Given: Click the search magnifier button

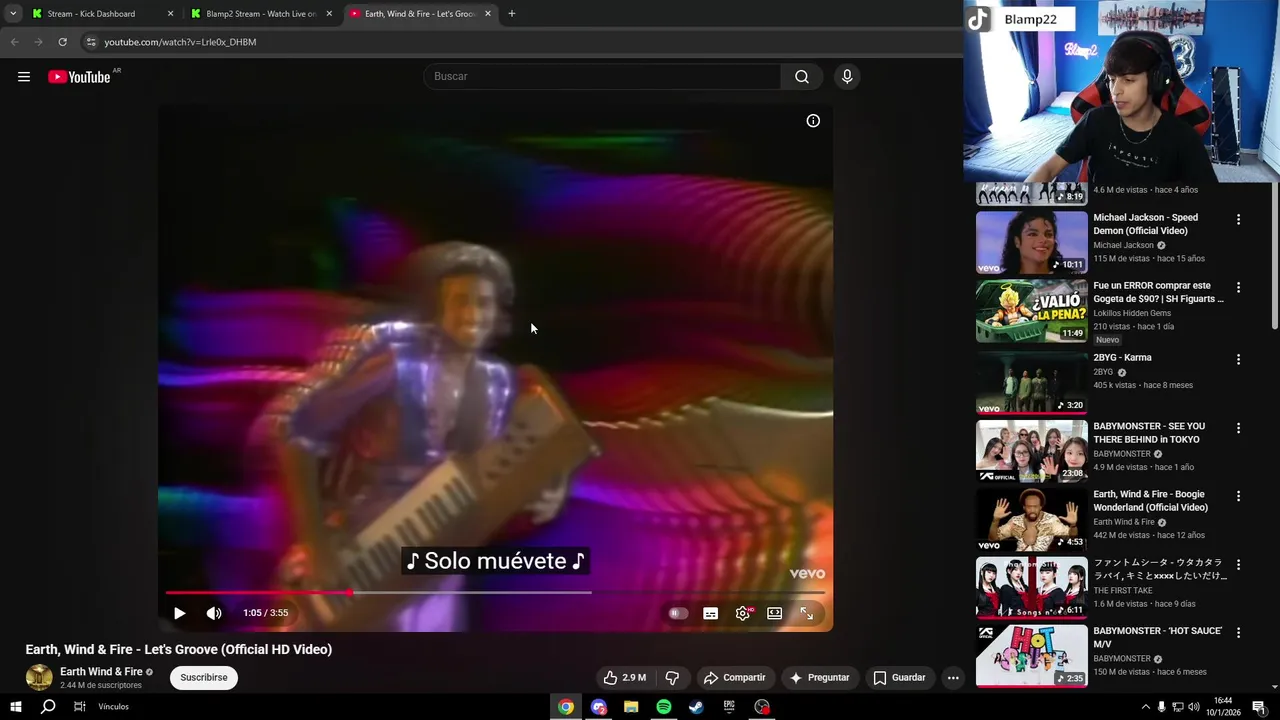Looking at the screenshot, I should tap(802, 77).
